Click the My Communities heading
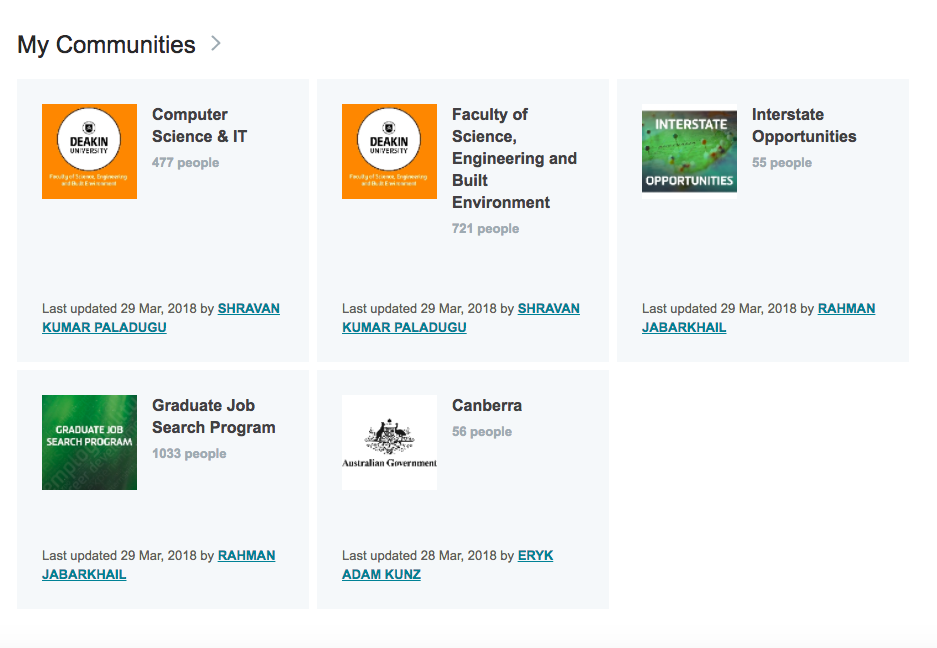Screen dimensions: 937x648 [x=106, y=45]
